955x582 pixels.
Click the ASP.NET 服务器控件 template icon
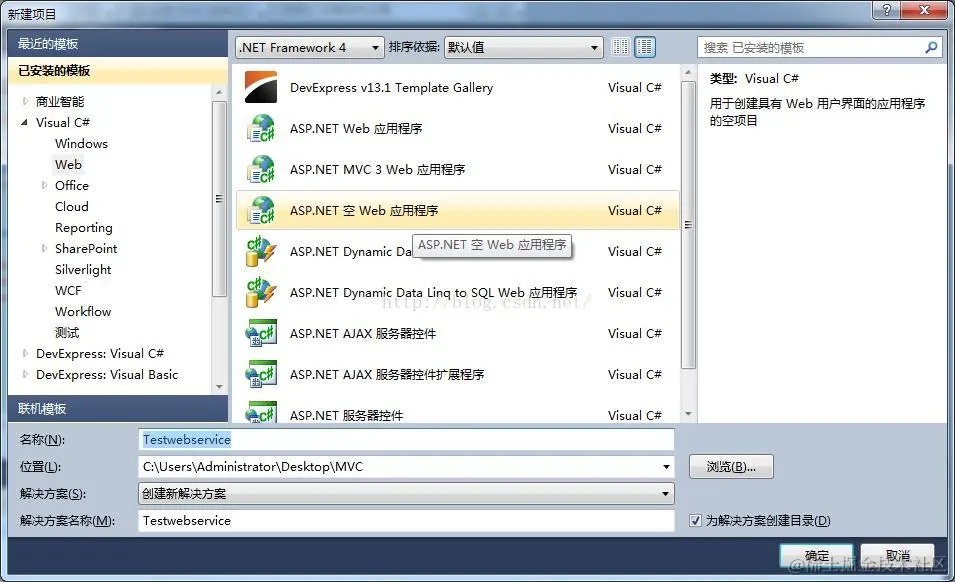point(261,413)
